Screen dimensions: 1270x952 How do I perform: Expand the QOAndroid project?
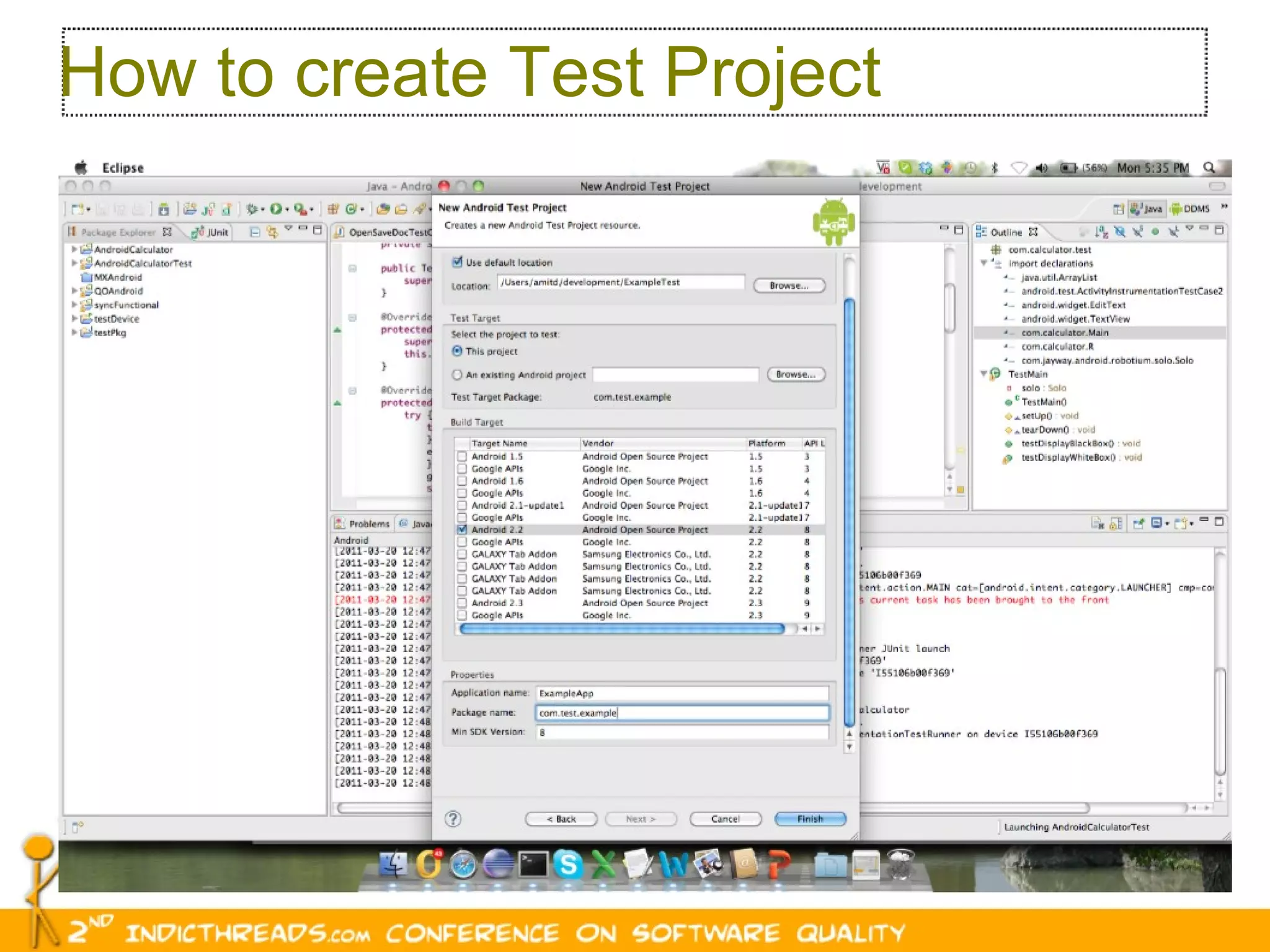(x=74, y=291)
